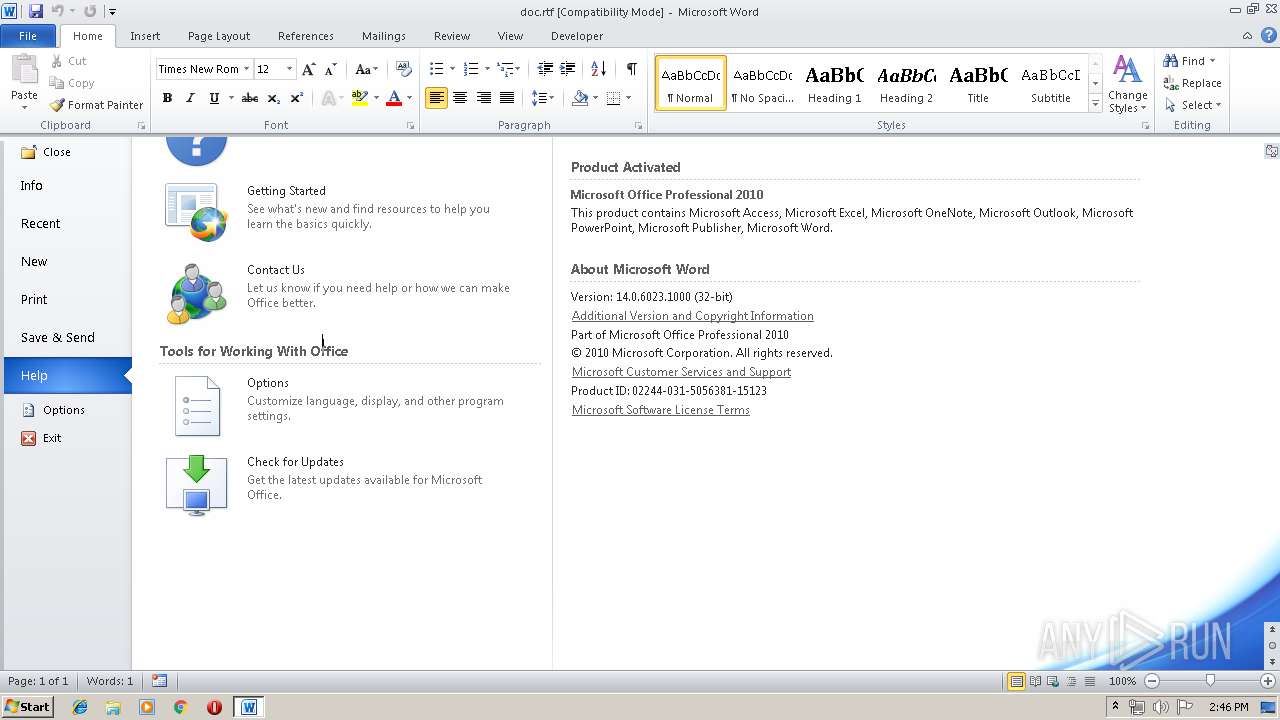Click Text Effects icon
The image size is (1280, 720).
point(327,98)
